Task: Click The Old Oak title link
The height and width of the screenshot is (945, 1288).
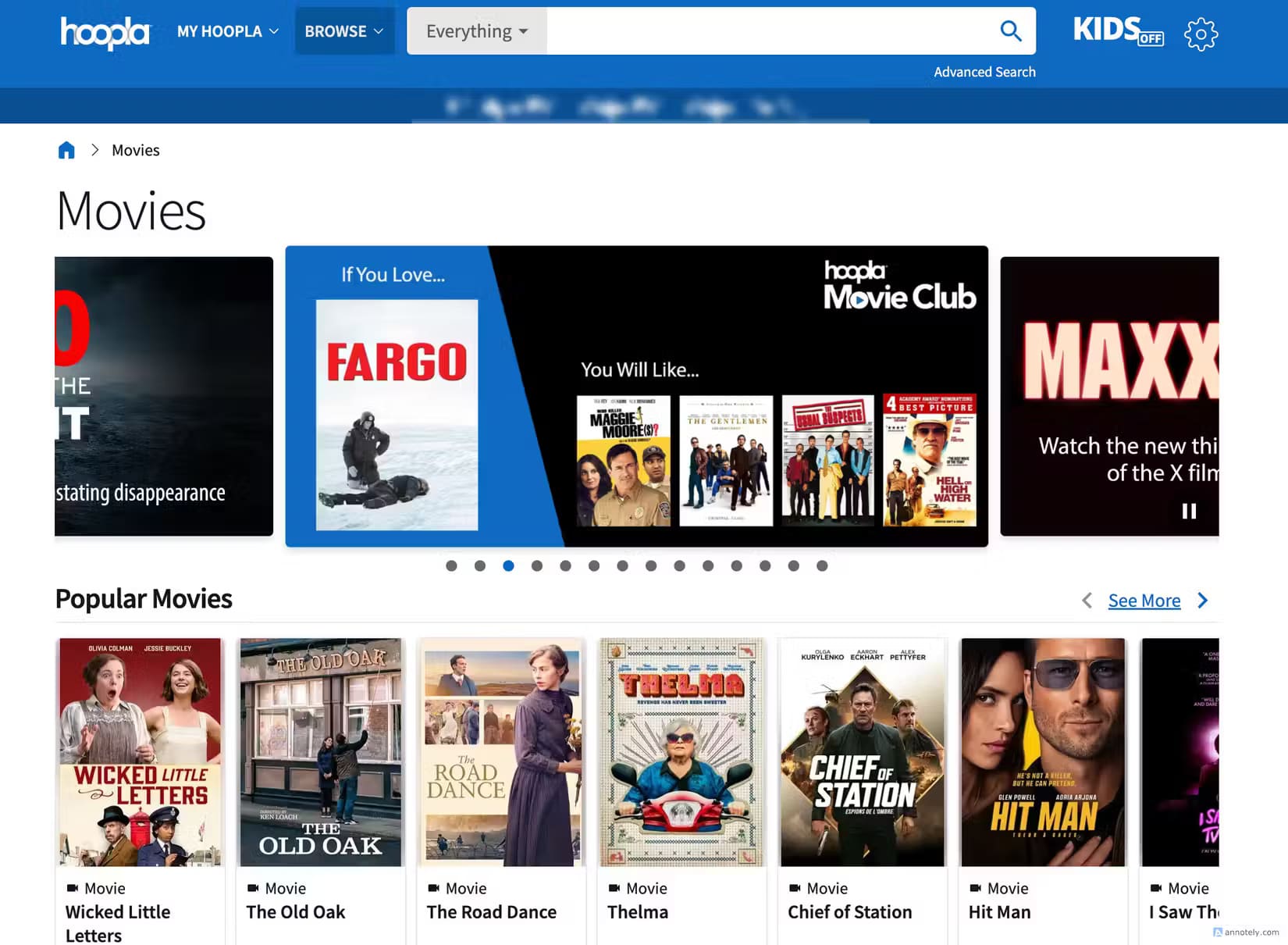Action: click(296, 912)
